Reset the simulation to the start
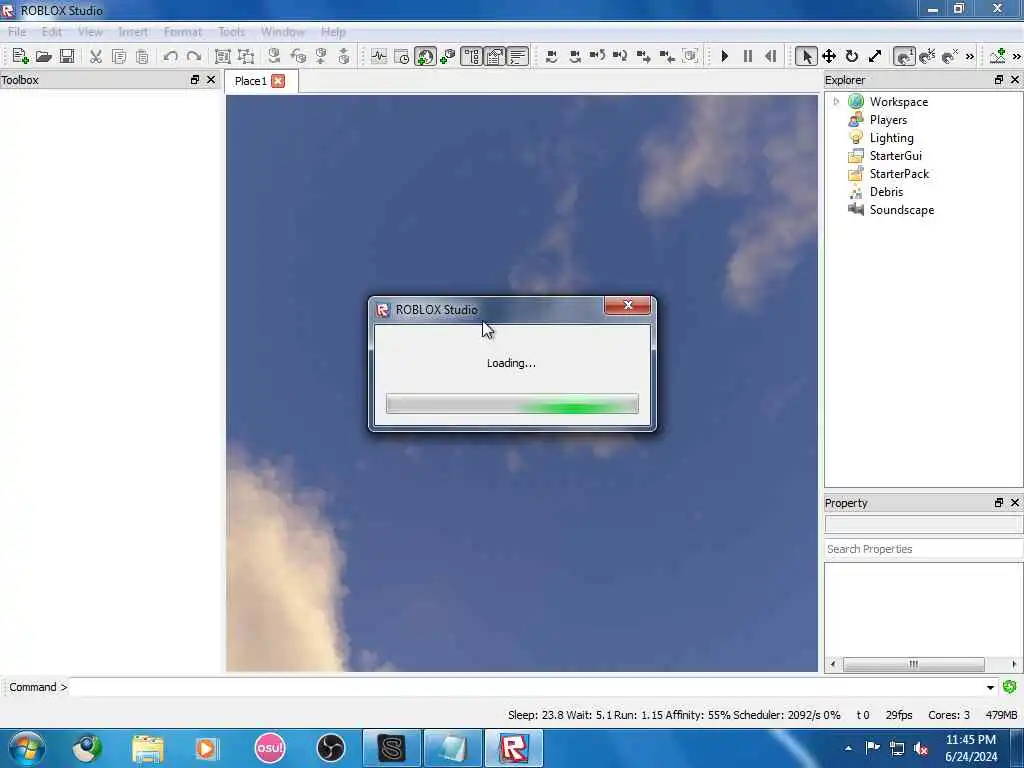Viewport: 1024px width, 768px height. point(771,56)
